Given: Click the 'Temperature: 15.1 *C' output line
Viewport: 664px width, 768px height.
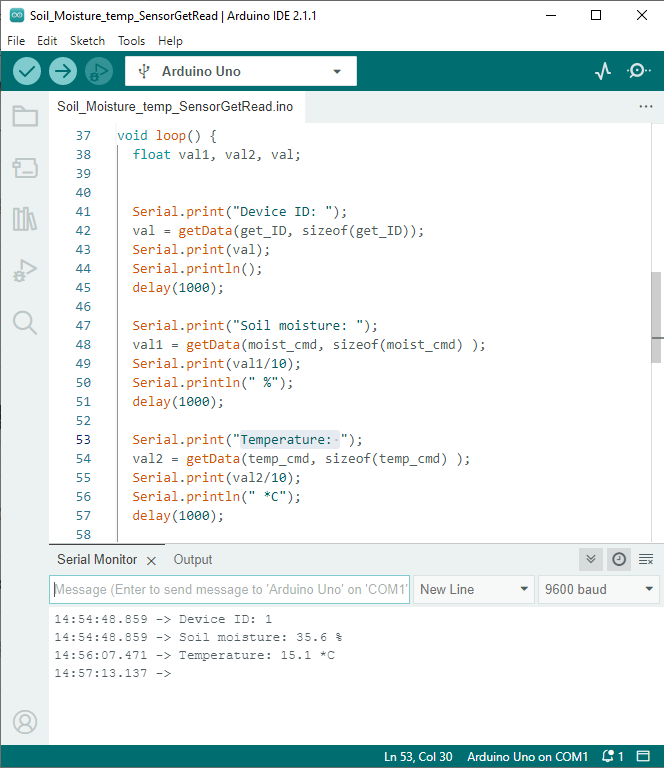Looking at the screenshot, I should (194, 655).
